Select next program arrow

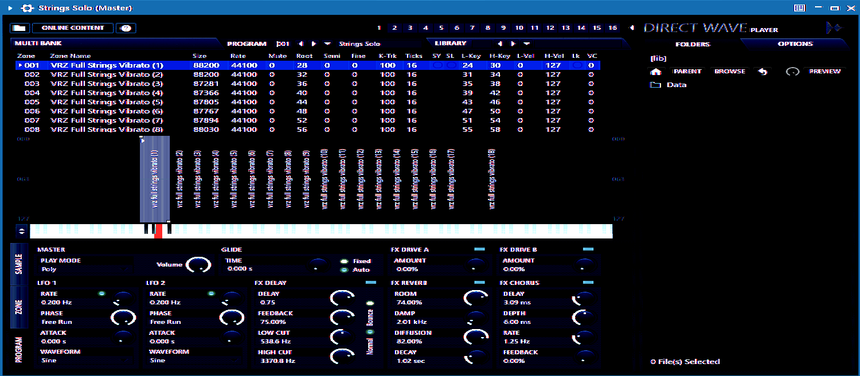coord(314,44)
